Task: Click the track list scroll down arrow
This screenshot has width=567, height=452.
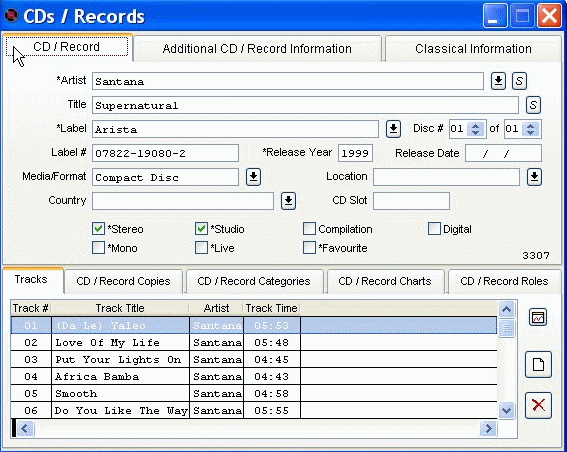Action: (x=506, y=410)
